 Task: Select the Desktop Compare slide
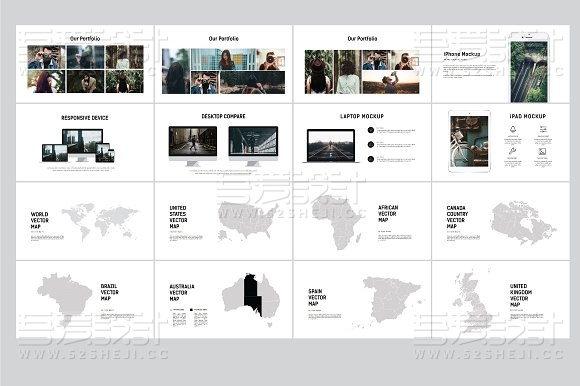pos(223,142)
